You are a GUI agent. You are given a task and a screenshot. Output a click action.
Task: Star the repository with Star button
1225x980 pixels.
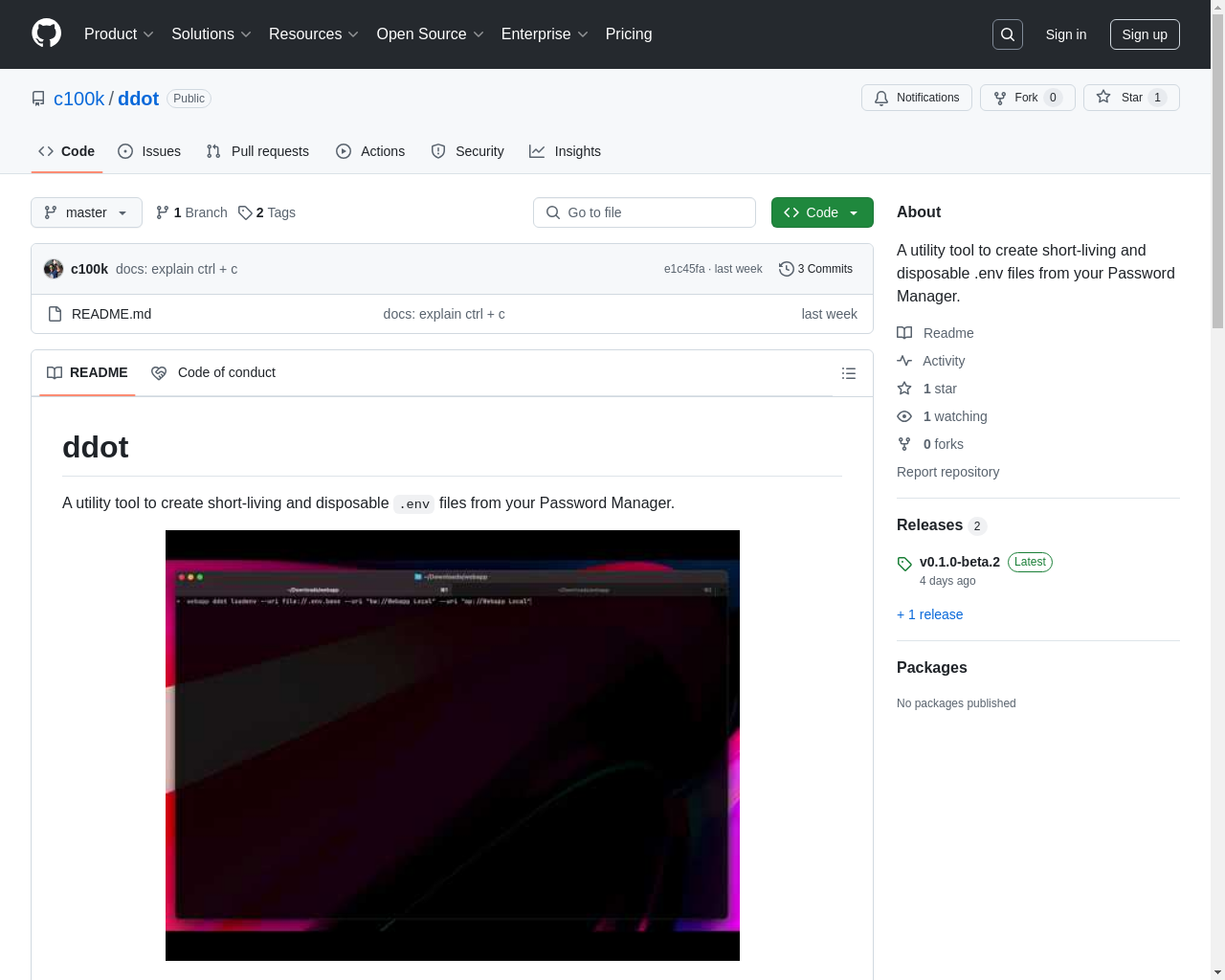click(1131, 98)
